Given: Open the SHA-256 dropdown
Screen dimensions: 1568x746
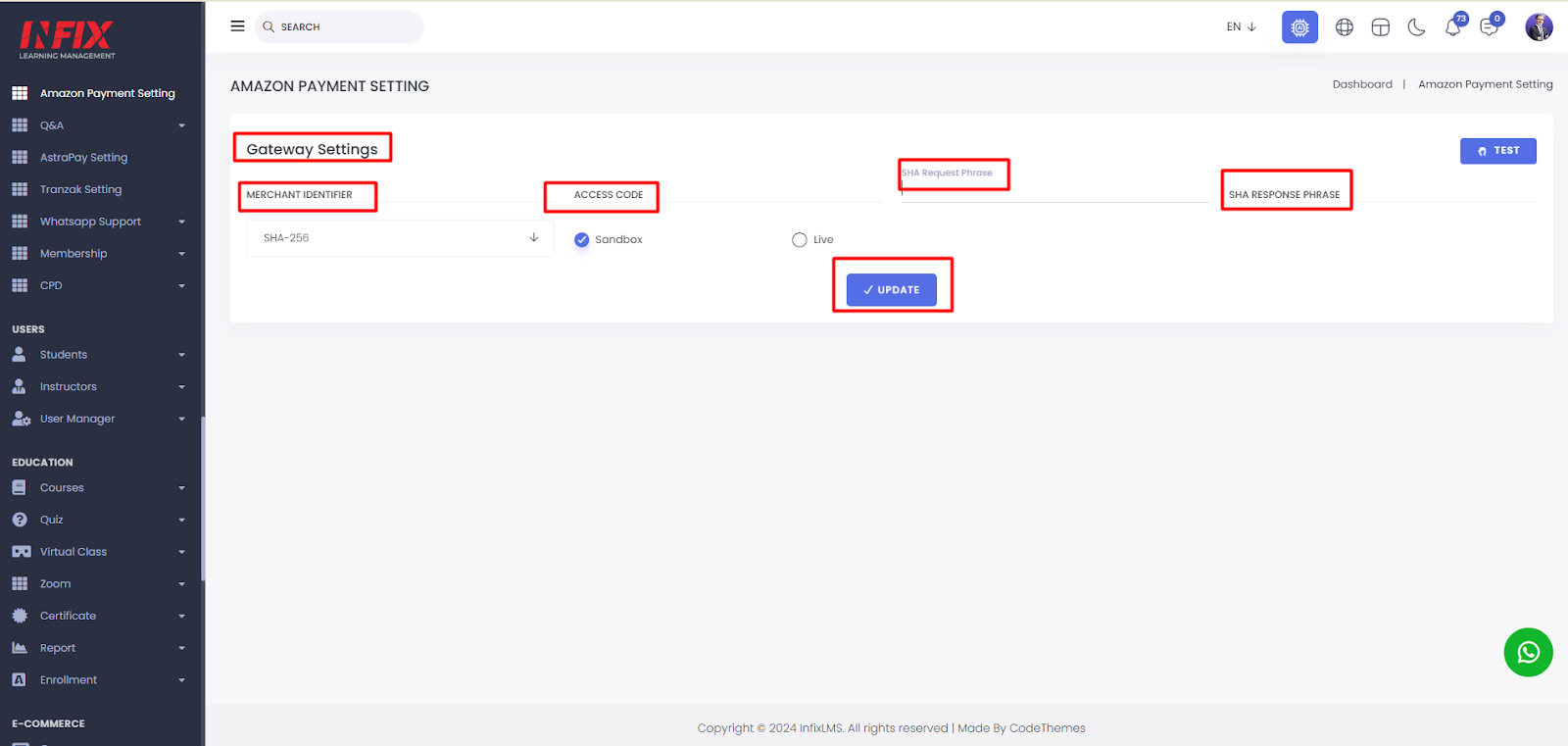Looking at the screenshot, I should (x=400, y=238).
